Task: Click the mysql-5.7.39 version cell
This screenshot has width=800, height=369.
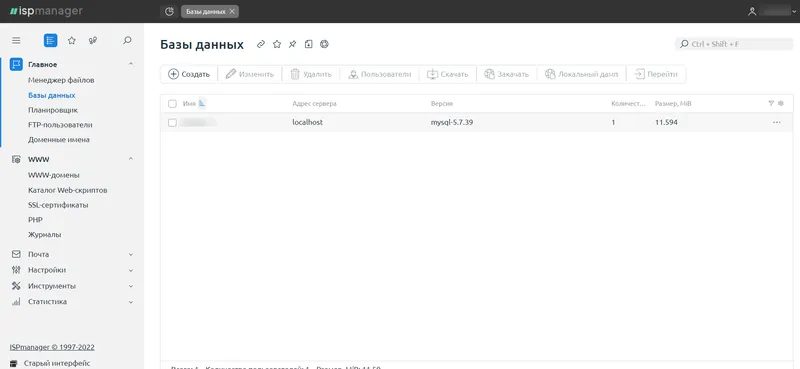Action: tap(452, 122)
